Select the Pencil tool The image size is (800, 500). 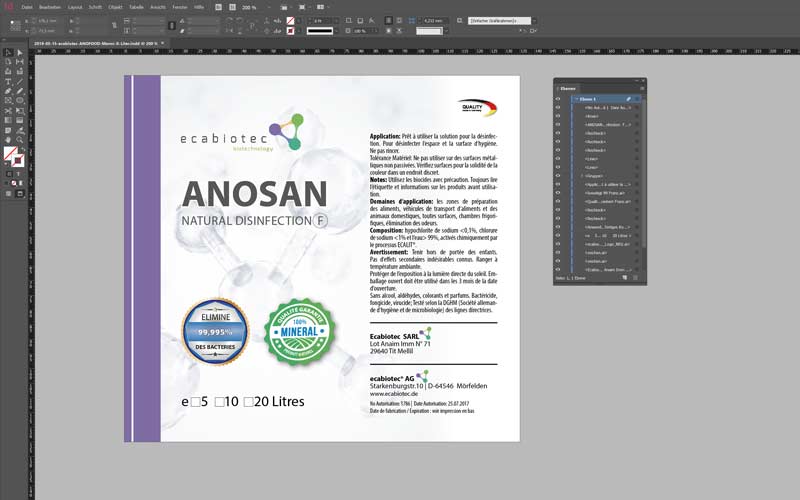pos(19,91)
